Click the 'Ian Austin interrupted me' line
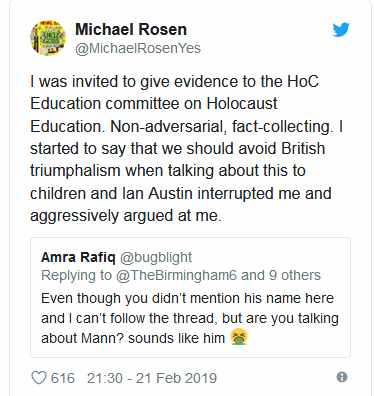374x396 pixels. [181, 193]
